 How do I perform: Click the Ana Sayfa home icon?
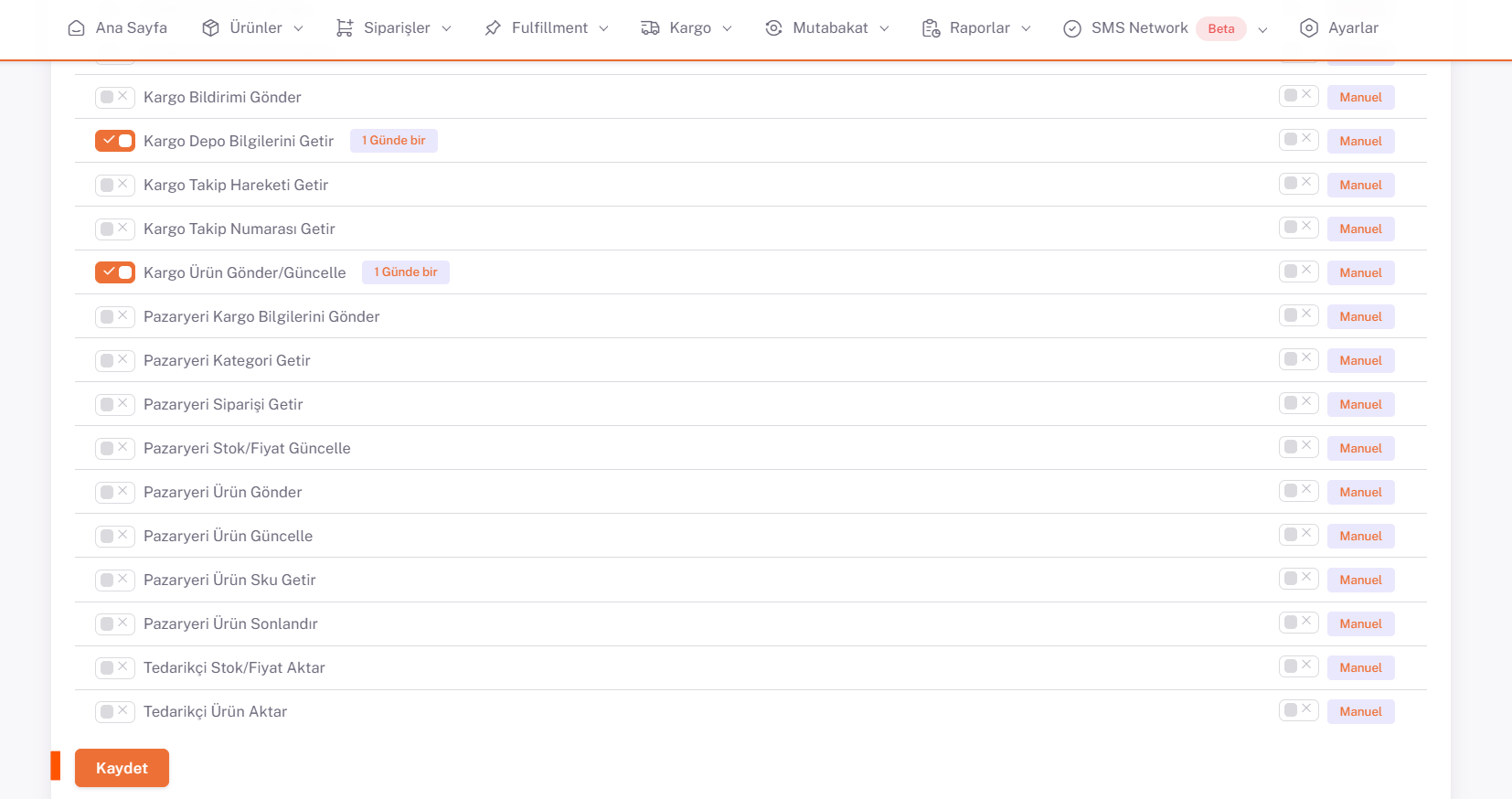tap(77, 28)
